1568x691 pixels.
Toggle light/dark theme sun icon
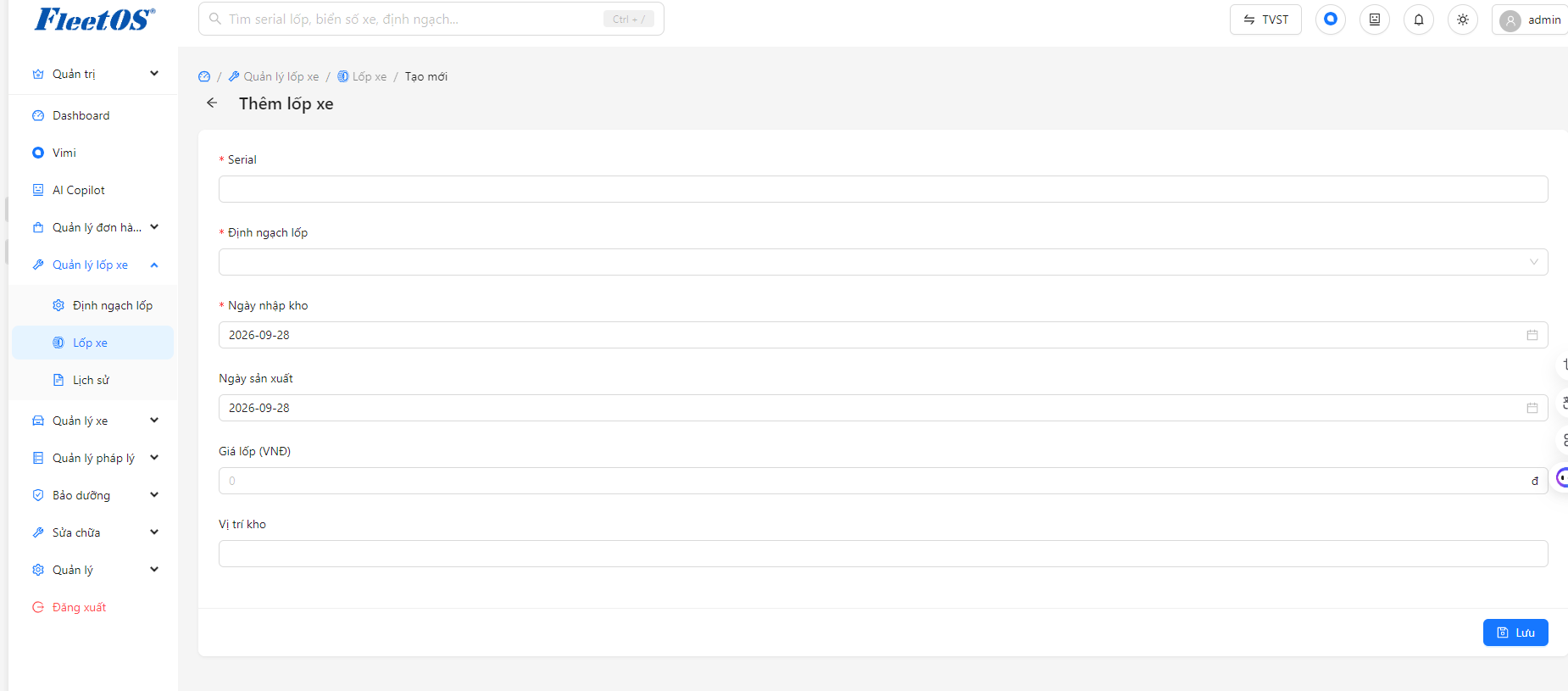tap(1463, 20)
